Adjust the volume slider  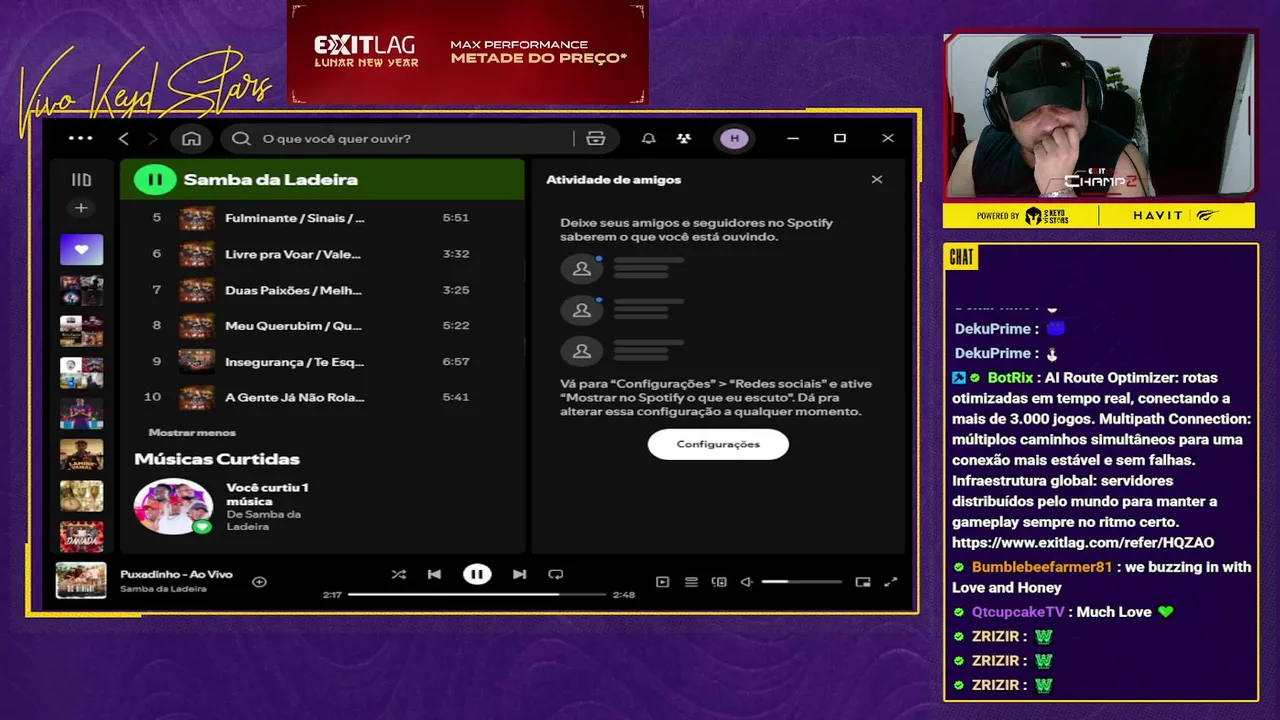pyautogui.click(x=803, y=582)
